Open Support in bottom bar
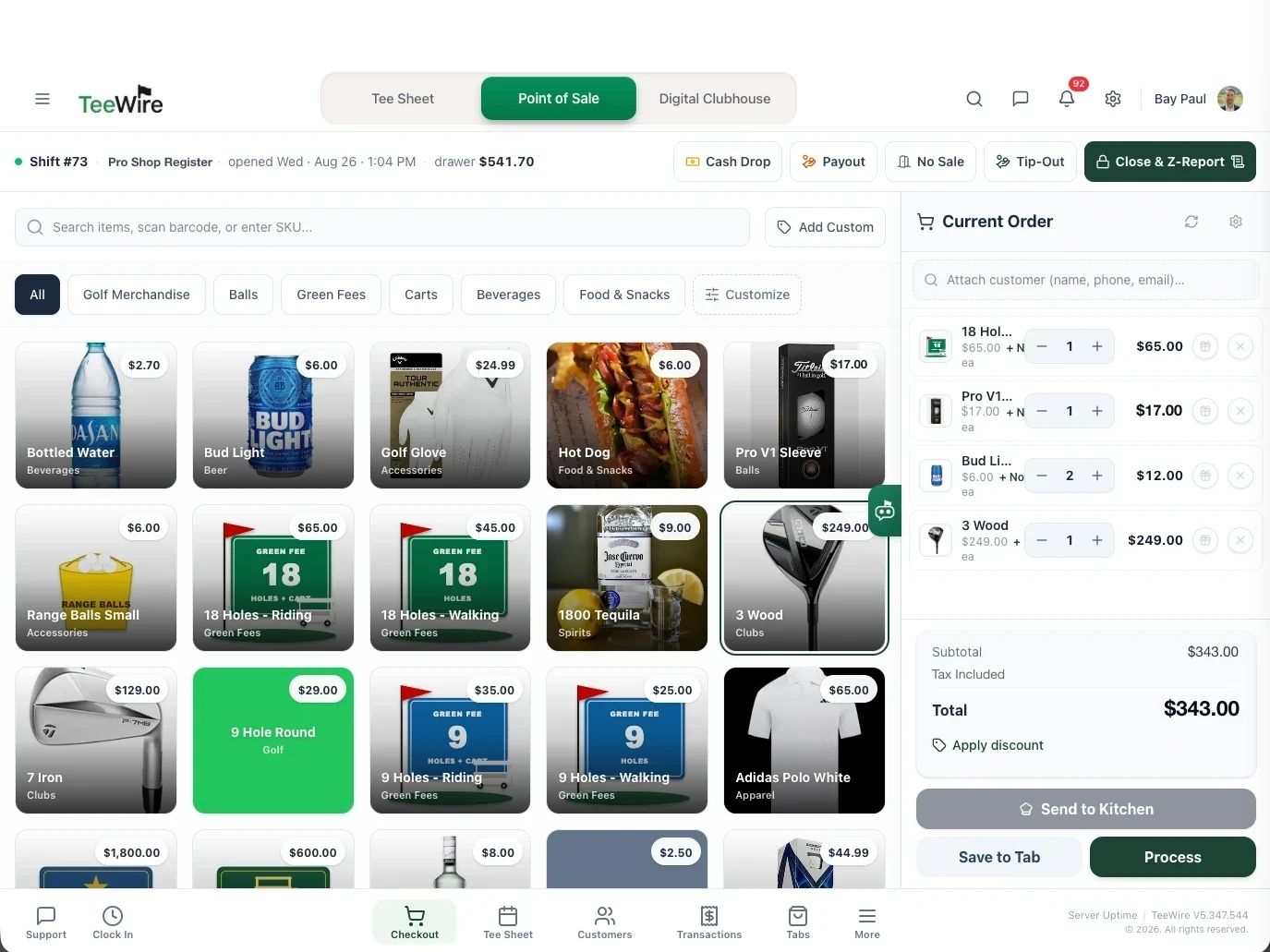Image resolution: width=1270 pixels, height=952 pixels. point(46,922)
